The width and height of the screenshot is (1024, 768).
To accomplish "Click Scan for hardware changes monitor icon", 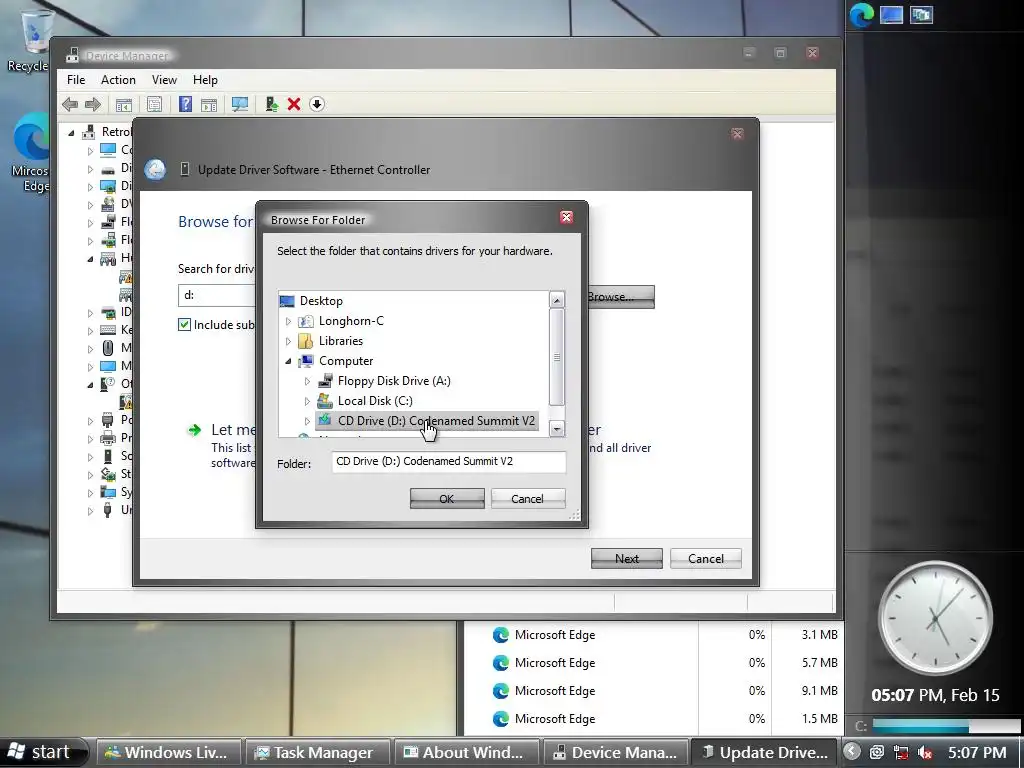I will pos(240,104).
